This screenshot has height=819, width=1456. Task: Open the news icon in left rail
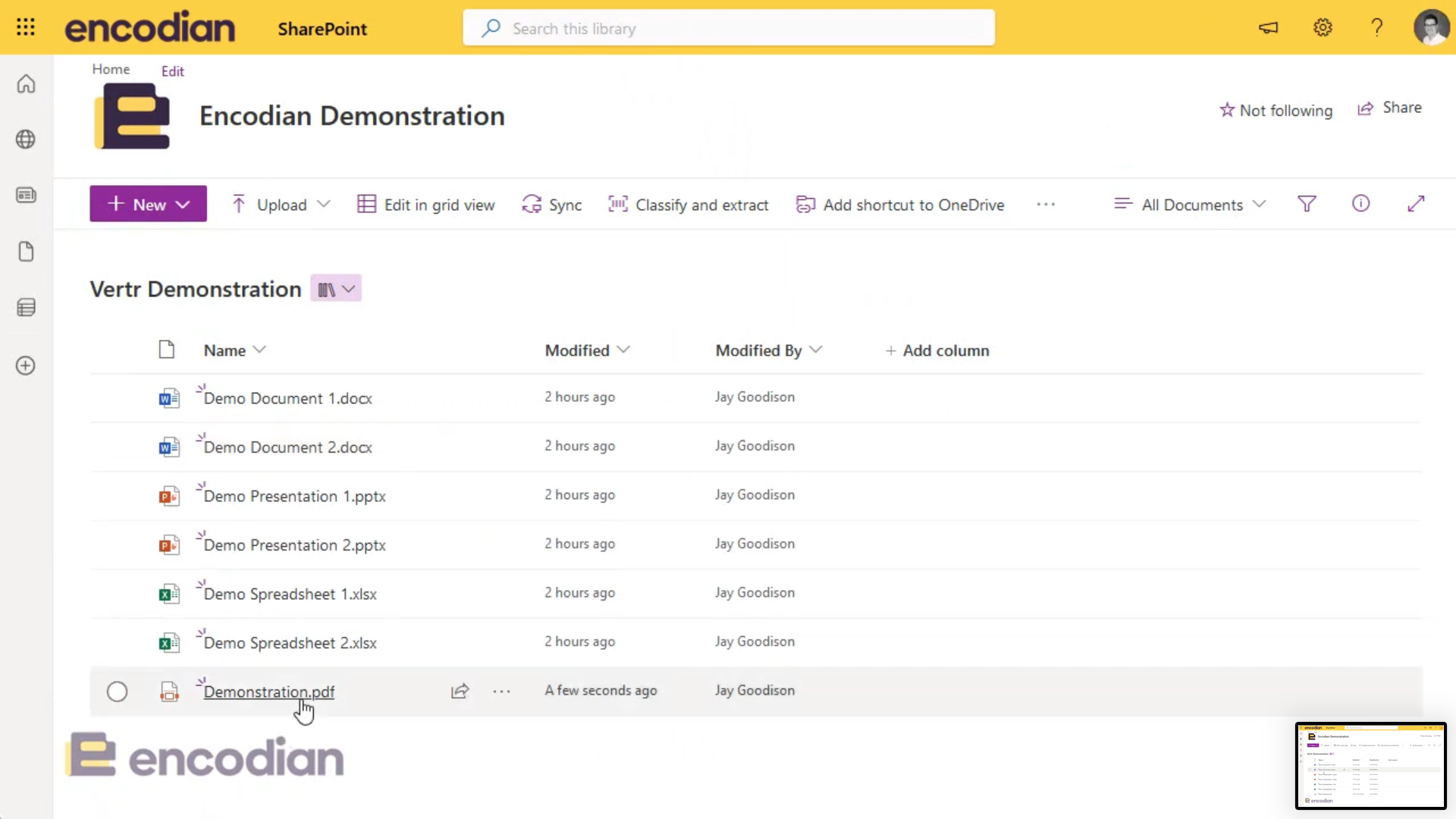click(26, 196)
